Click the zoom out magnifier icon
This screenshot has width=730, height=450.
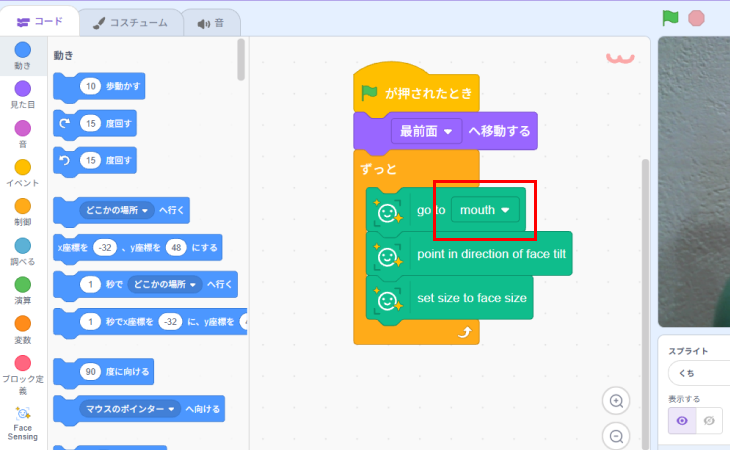click(x=617, y=436)
